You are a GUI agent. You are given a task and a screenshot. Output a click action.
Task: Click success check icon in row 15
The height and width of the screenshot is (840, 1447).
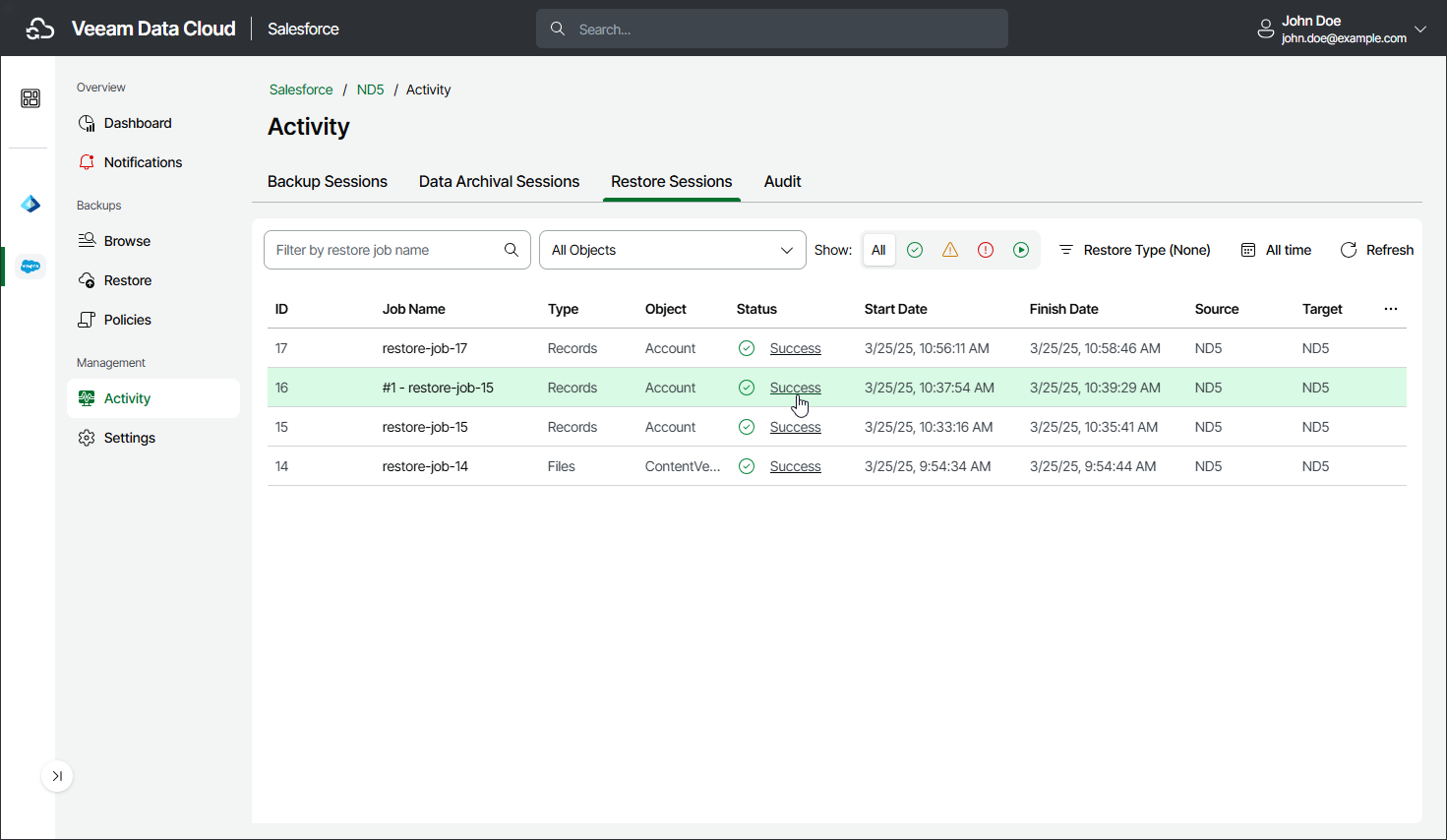click(747, 427)
